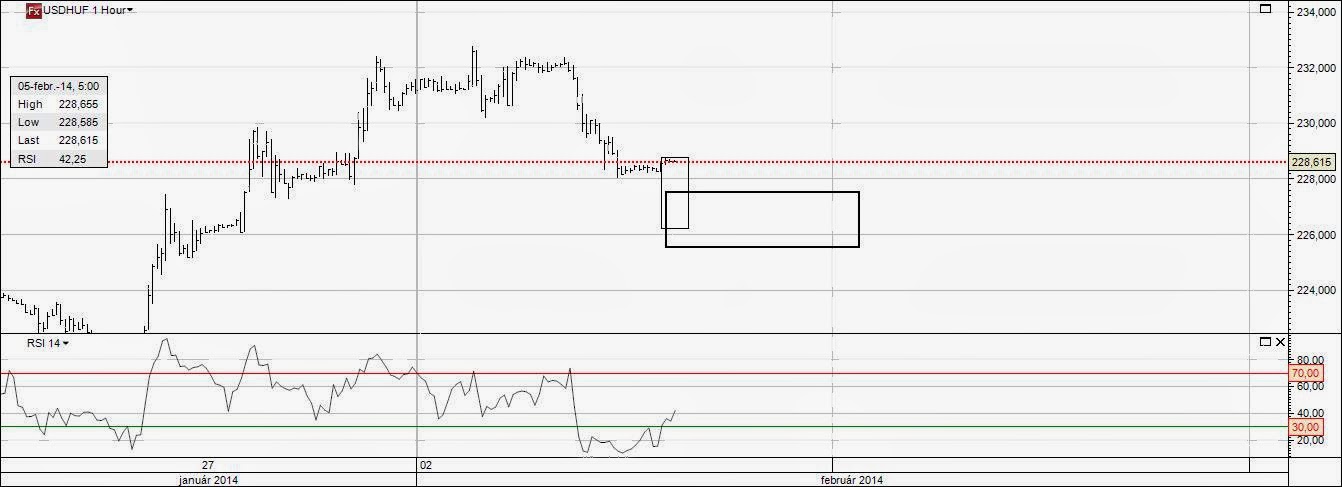This screenshot has height=487, width=1342.
Task: Click the 05-febr.-14, 5:00 date header
Action: click(x=58, y=87)
